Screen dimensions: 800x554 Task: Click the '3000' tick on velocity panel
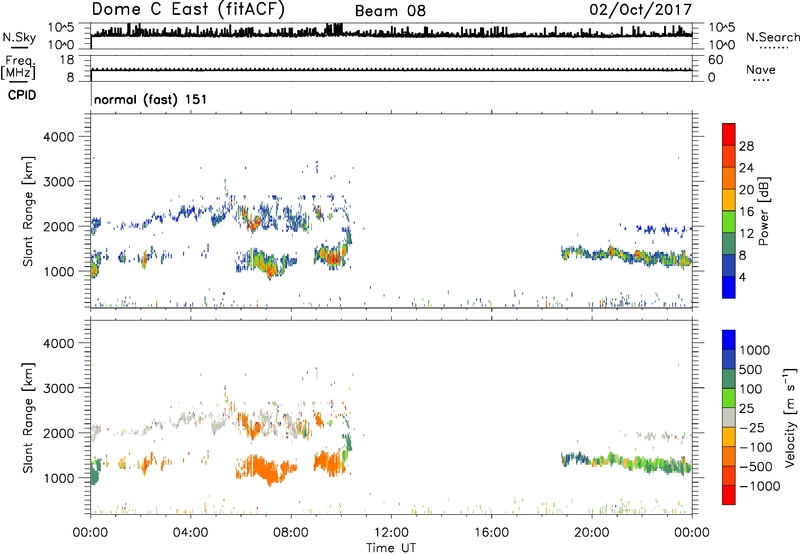[59, 388]
